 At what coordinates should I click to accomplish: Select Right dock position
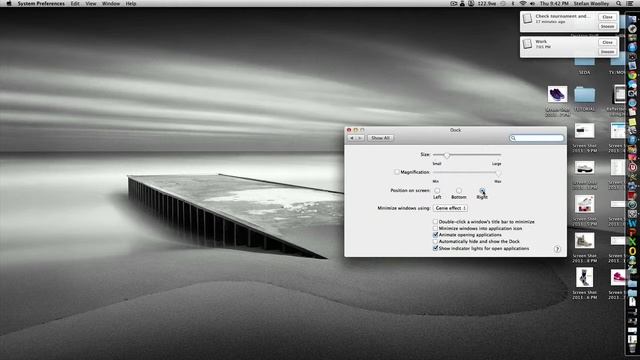[x=482, y=191]
